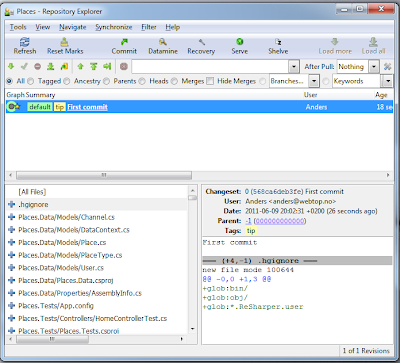Click the User column header
Image resolution: width=400 pixels, height=363 pixels.
pos(310,95)
